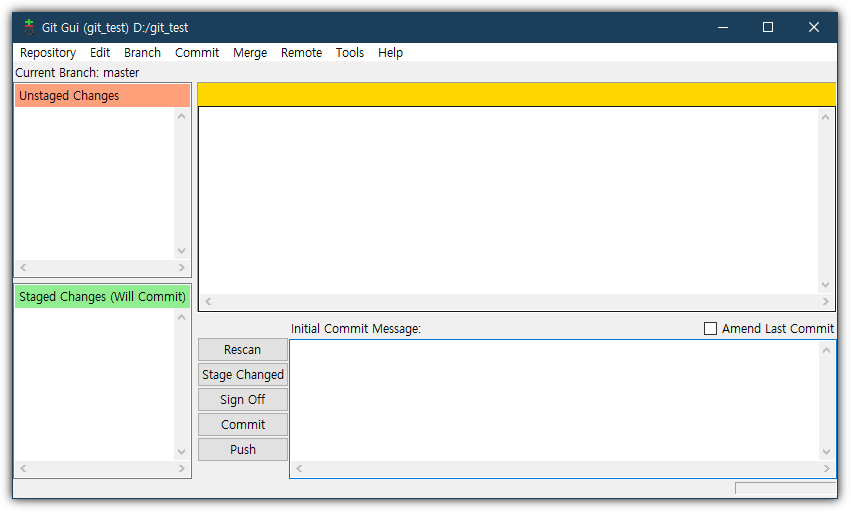Click up arrow of Staged Changes scrollbar
Screen dimensions: 851x512
(x=181, y=317)
